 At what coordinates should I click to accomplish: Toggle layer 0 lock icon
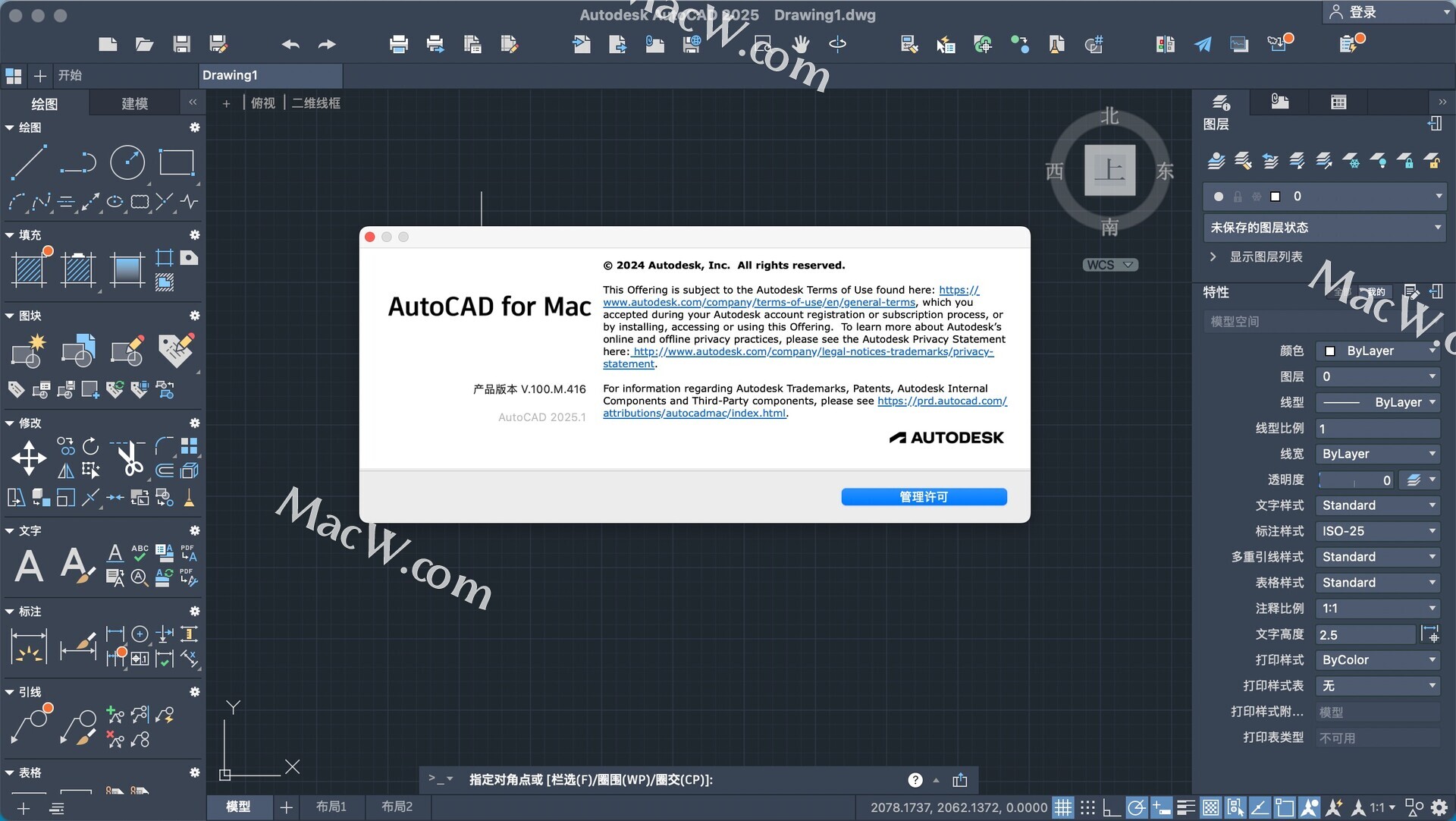[x=1238, y=197]
